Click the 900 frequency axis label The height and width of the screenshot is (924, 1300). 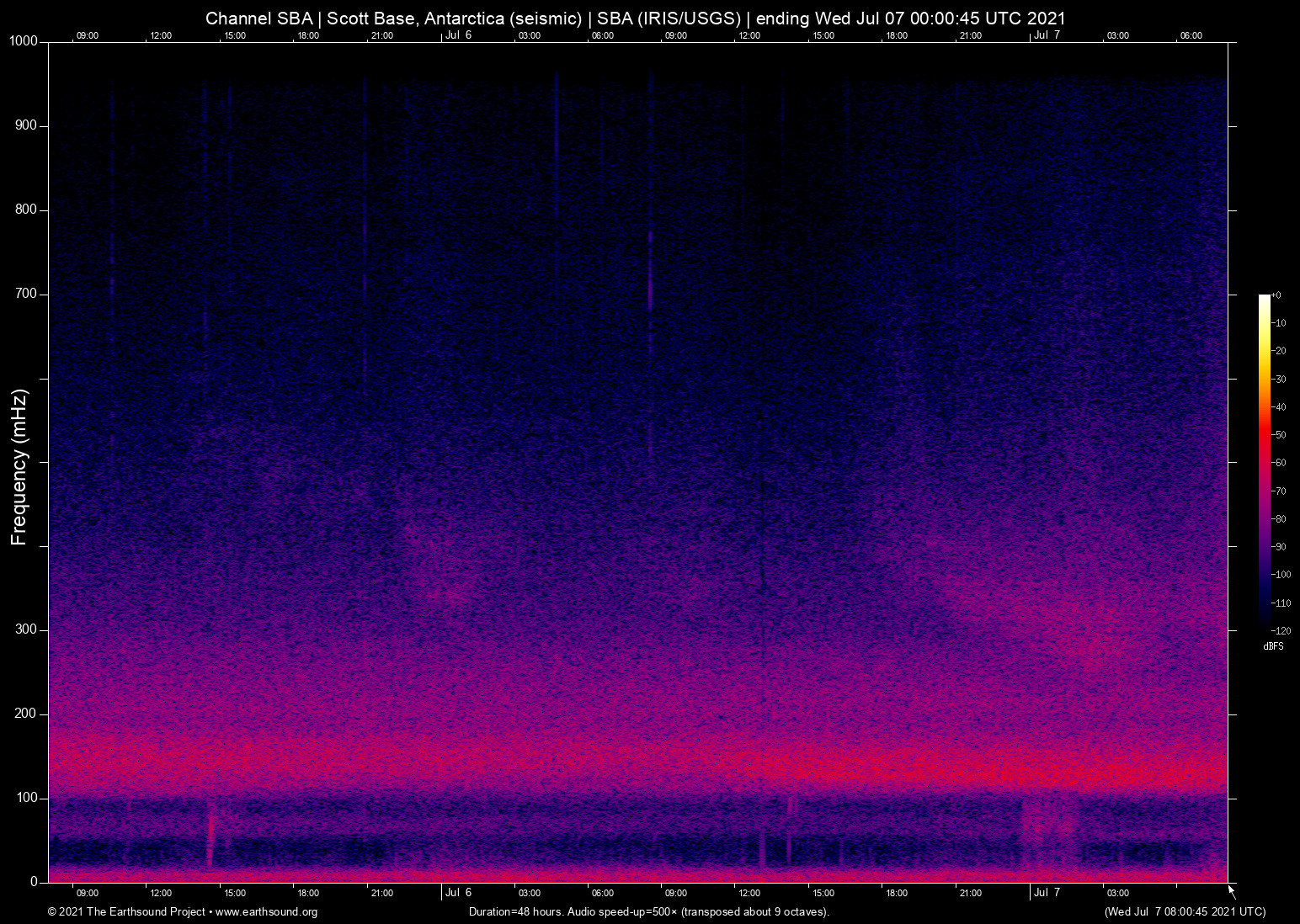(26, 125)
